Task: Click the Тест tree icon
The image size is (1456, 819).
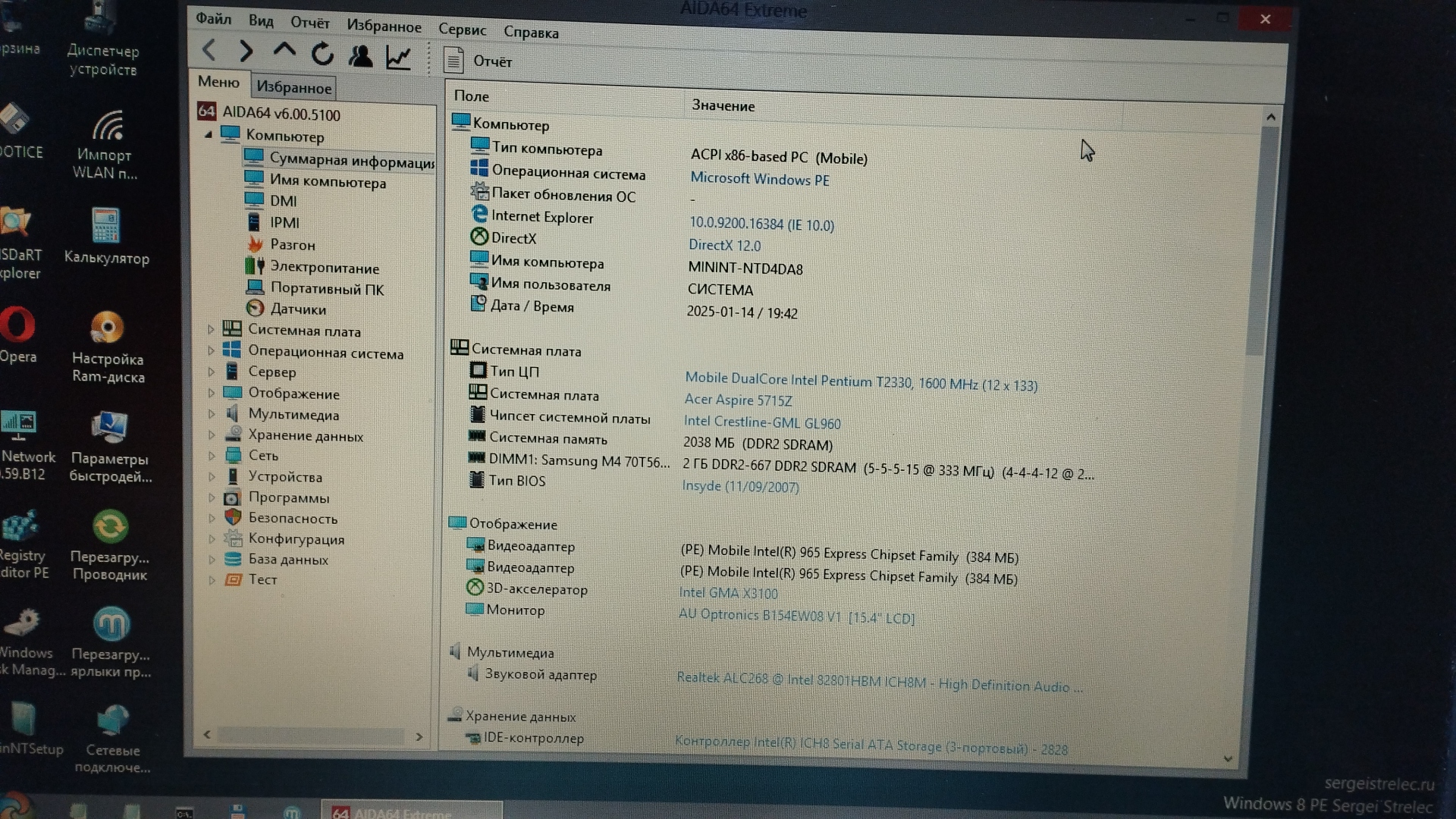Action: [x=233, y=579]
